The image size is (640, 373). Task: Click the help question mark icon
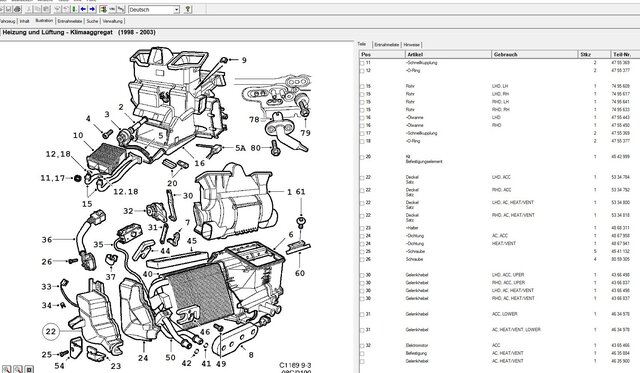pos(188,9)
